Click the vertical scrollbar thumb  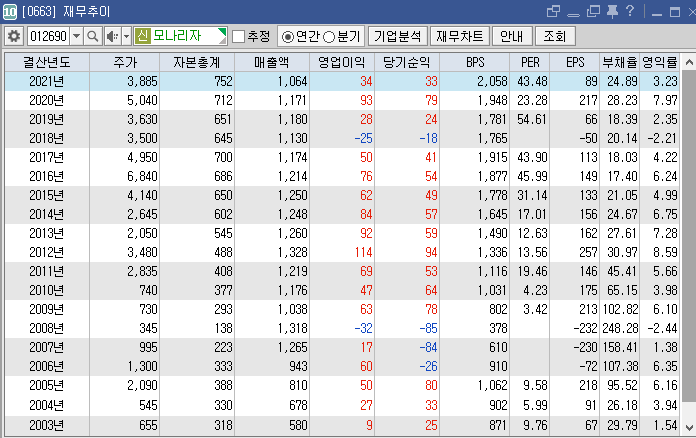(x=689, y=235)
